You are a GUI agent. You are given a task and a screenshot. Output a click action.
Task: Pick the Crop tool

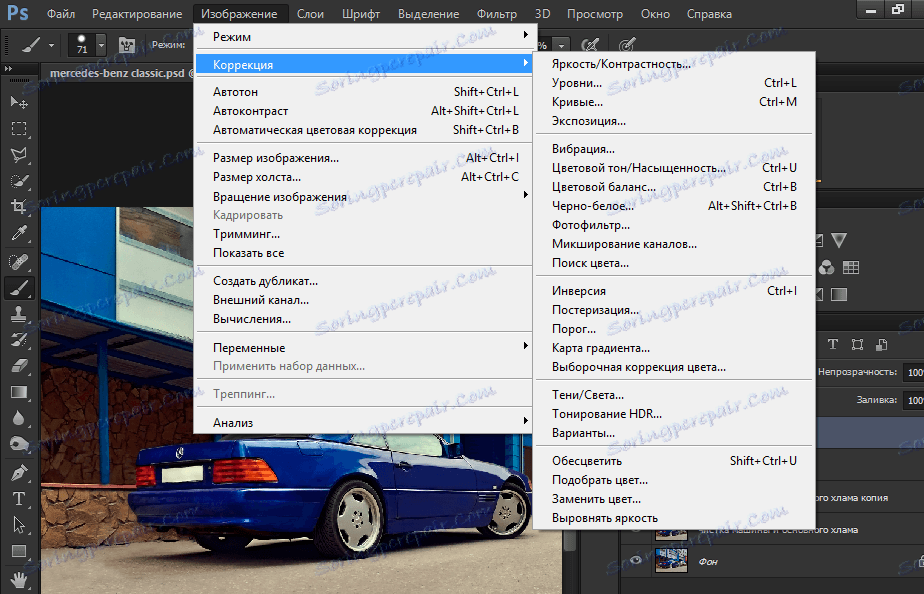tap(19, 207)
